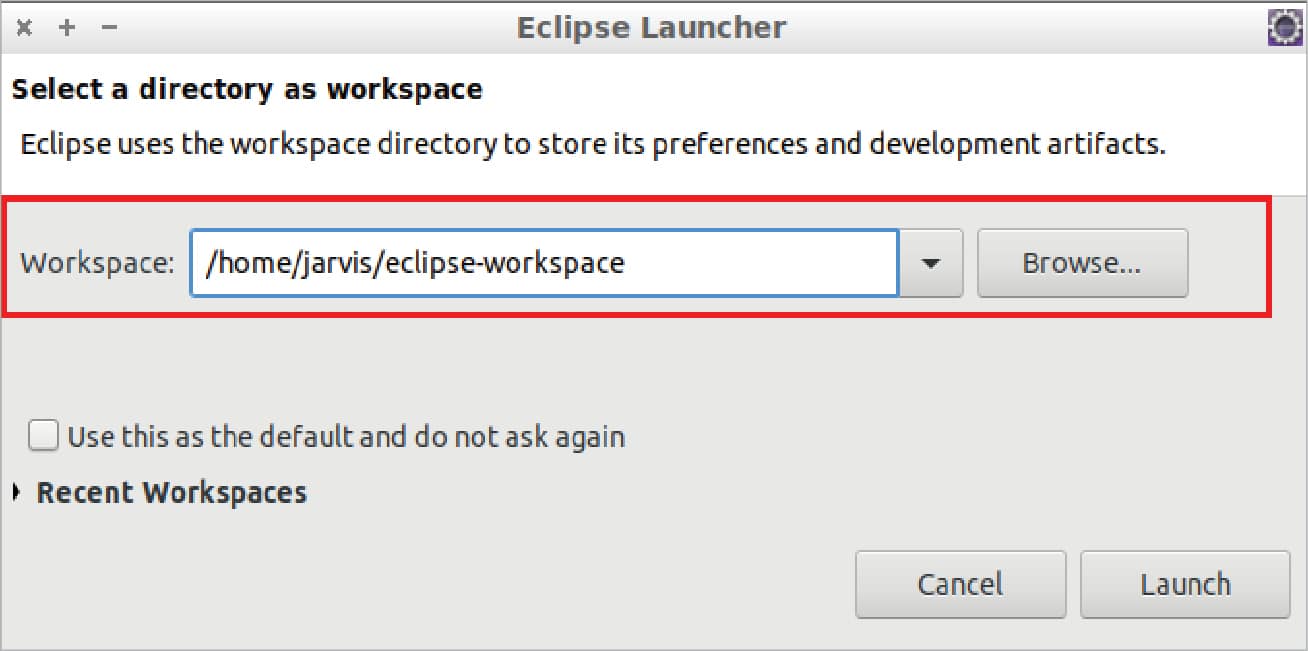Maximize the window with the plus button
The width and height of the screenshot is (1308, 651).
[67, 27]
